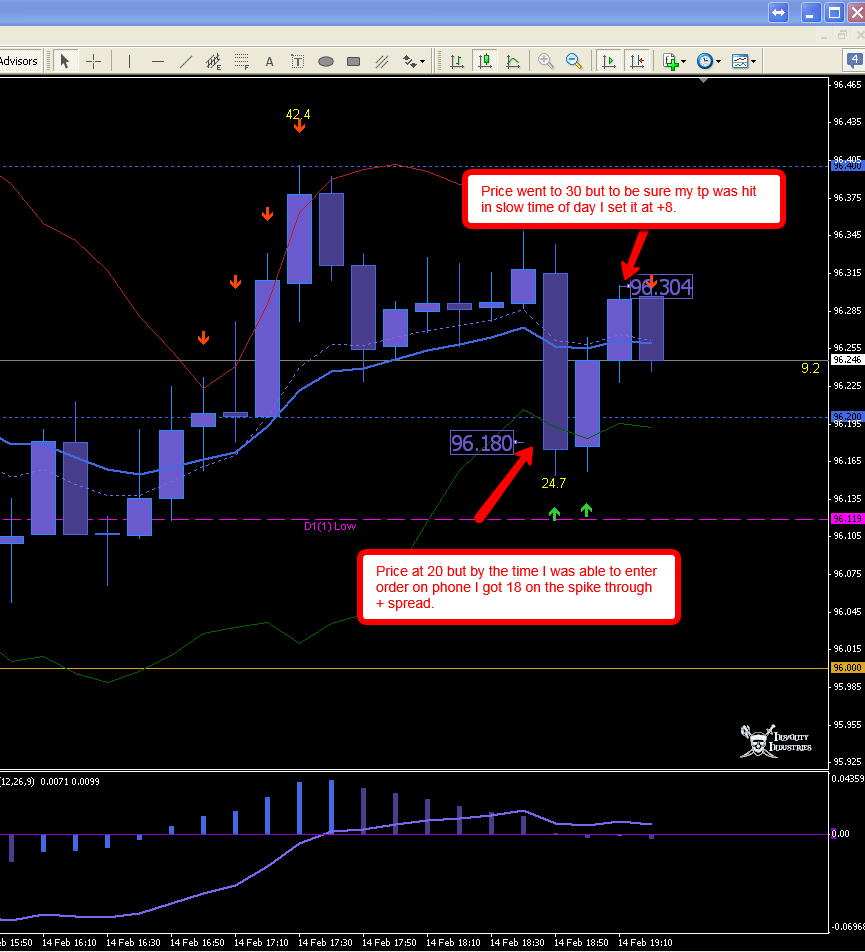Pick the trendline drawing tool
Viewport: 865px width, 952px height.
click(x=186, y=61)
